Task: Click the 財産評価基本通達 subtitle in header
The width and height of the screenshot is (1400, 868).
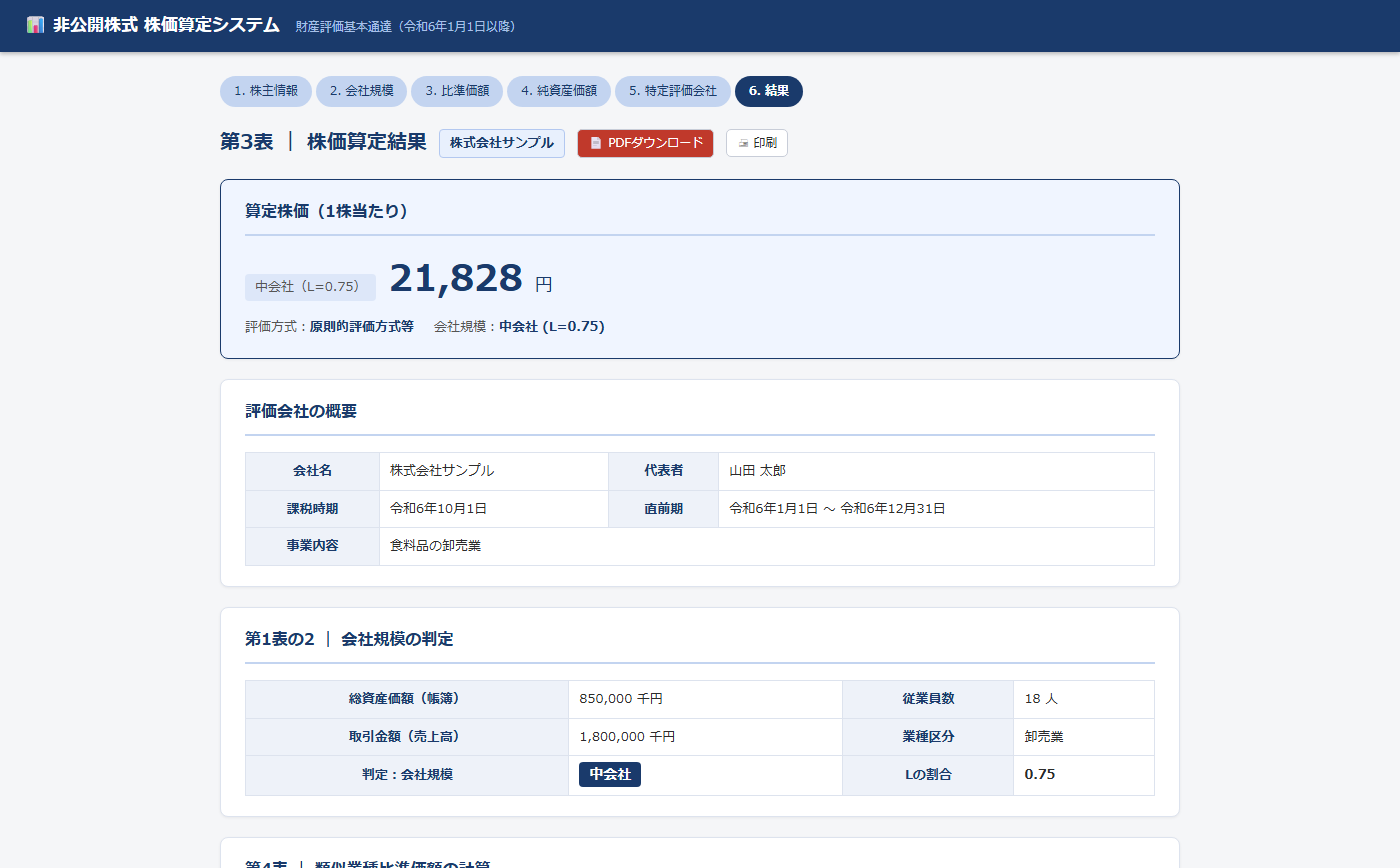Action: coord(406,26)
